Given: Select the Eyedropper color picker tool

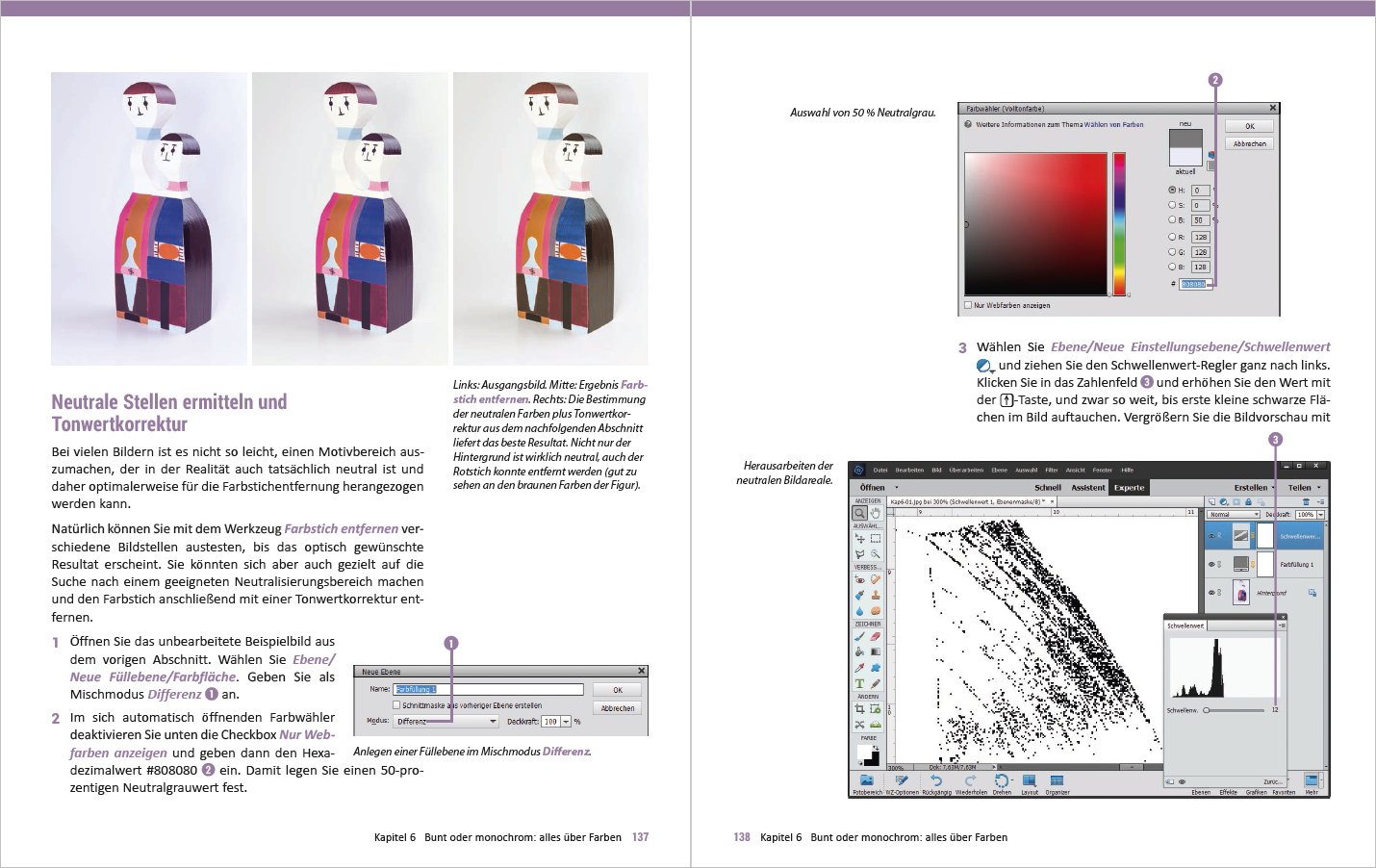Looking at the screenshot, I should point(859,668).
